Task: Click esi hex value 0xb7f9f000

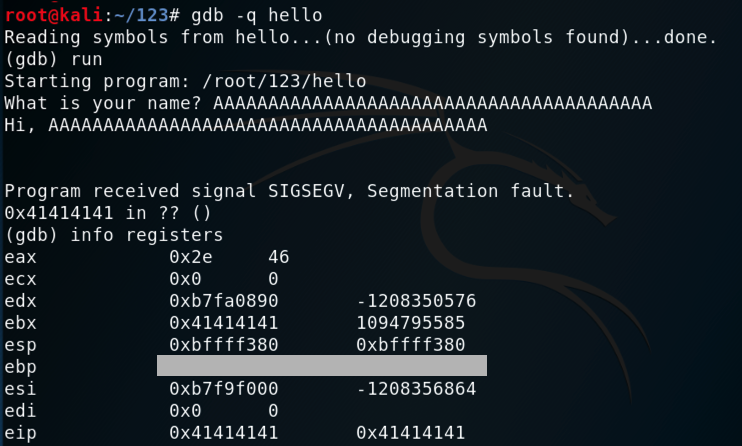Action: [223, 389]
